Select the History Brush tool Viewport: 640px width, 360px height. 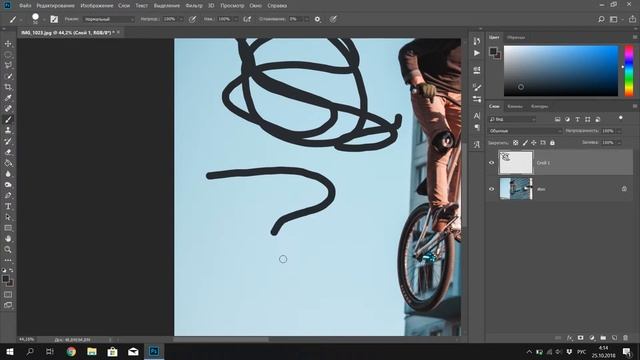pos(8,141)
